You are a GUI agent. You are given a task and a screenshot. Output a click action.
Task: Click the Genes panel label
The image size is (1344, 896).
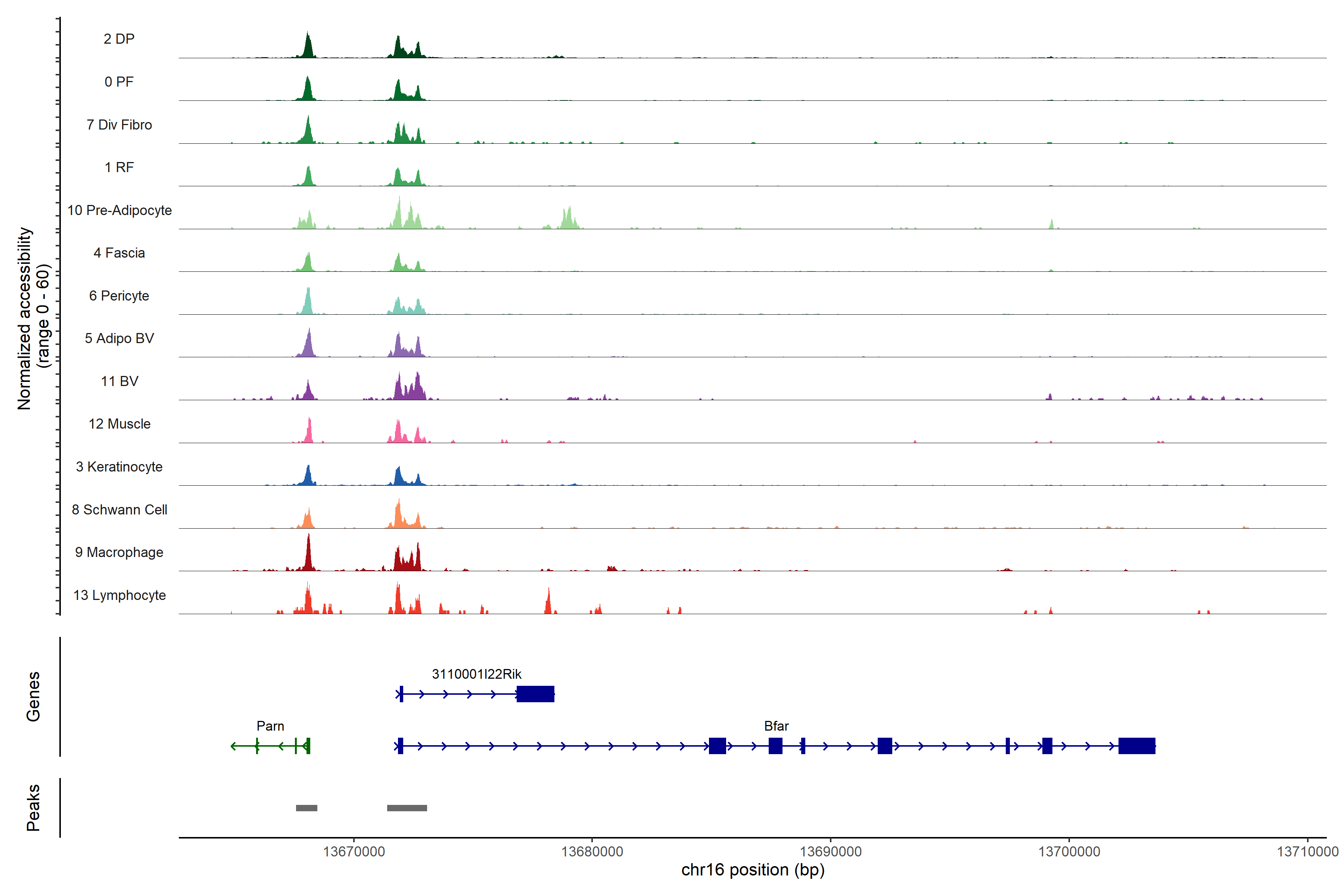point(33,697)
